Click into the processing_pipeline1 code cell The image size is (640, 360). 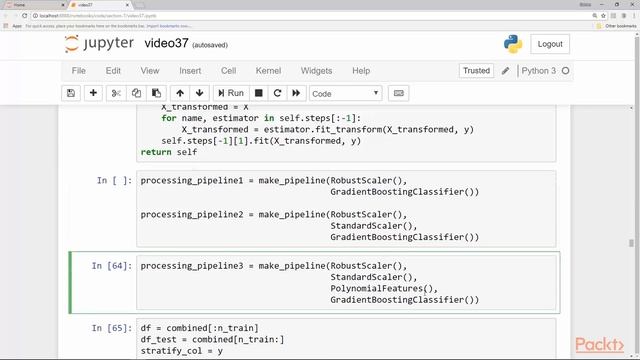click(x=346, y=209)
